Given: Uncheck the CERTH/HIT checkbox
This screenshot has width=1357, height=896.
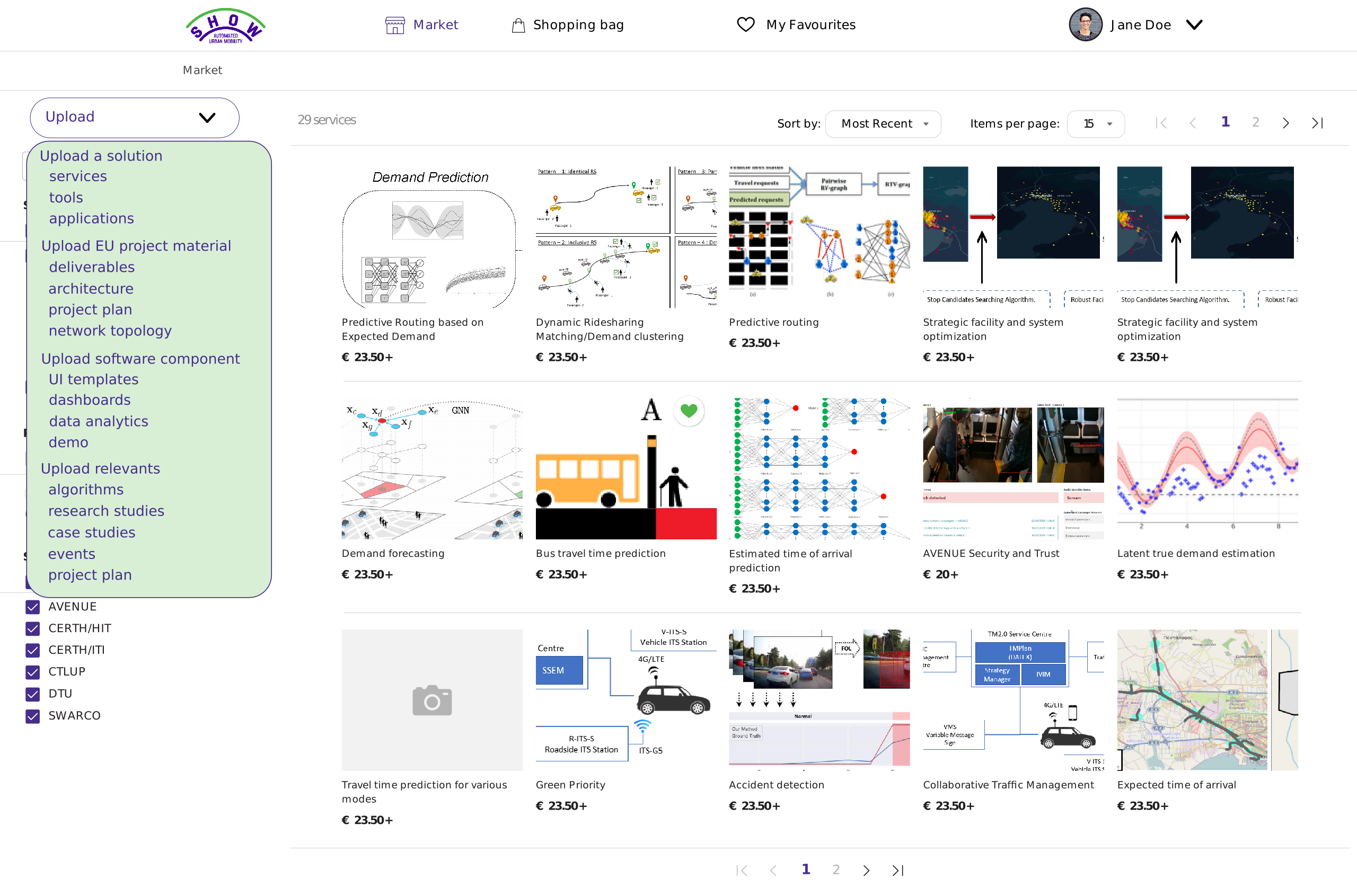Looking at the screenshot, I should pos(32,628).
